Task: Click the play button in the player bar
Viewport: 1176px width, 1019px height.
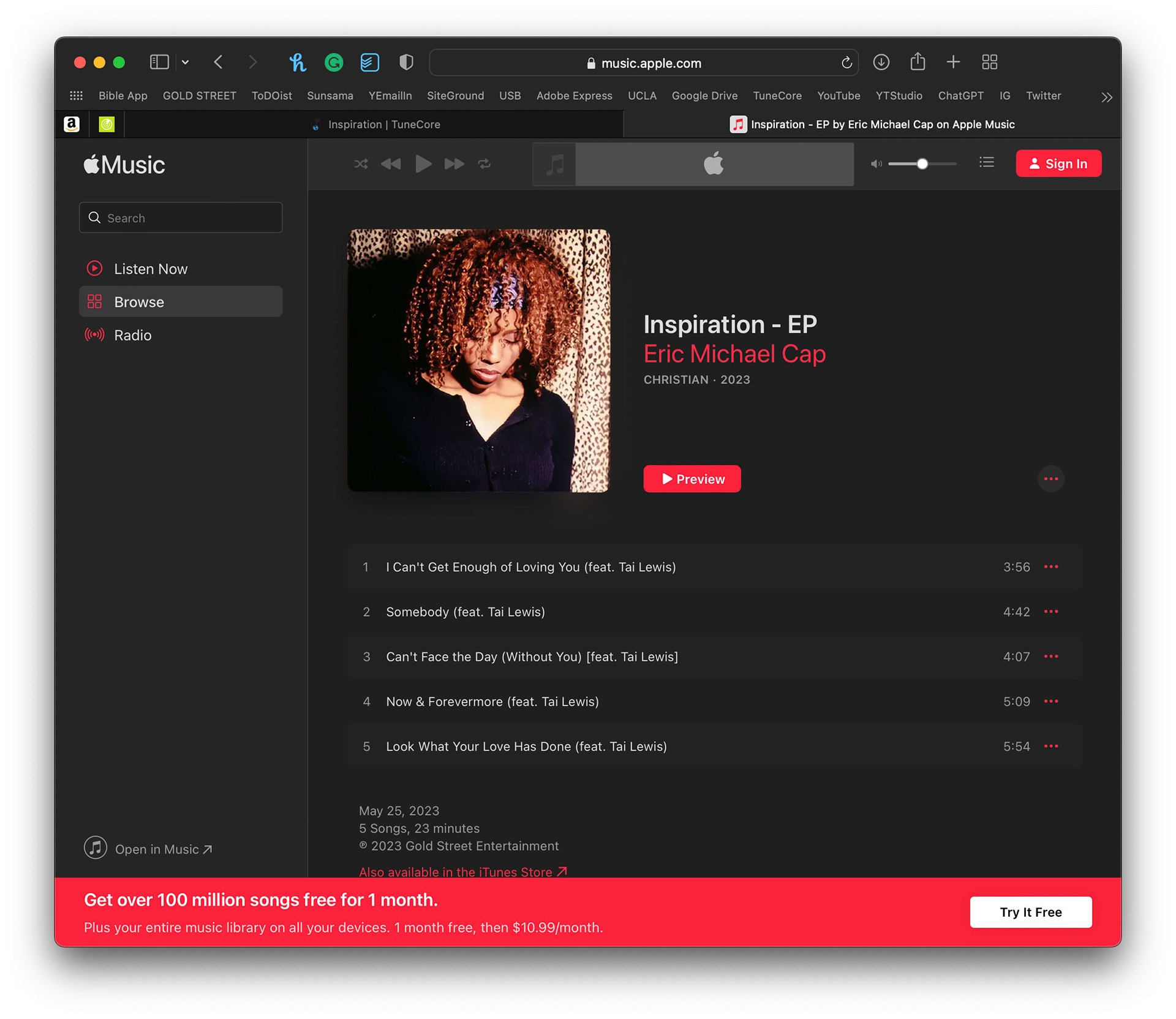Action: (423, 164)
